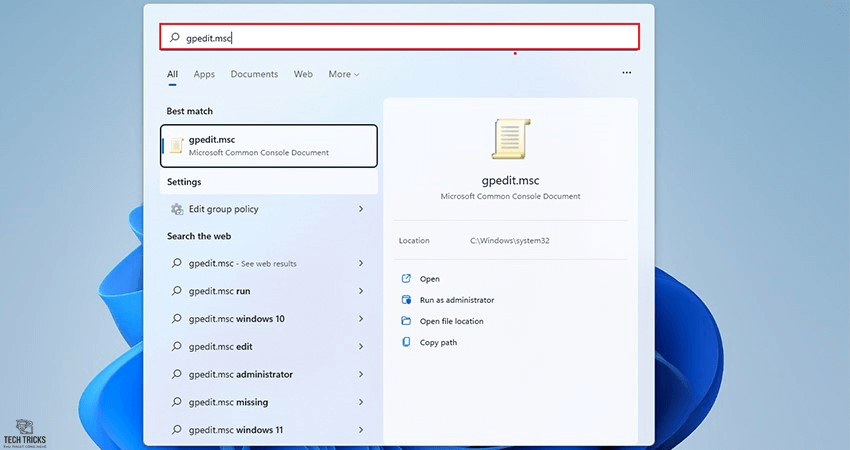The image size is (850, 450).
Task: Click search icon beside gpedit.msc missing
Action: tap(176, 402)
